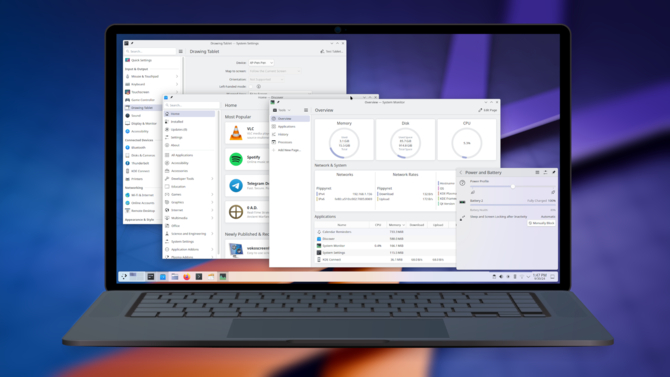Toggle the Left-handed mode checkbox
Screen dimensions: 670x377
tap(251, 86)
